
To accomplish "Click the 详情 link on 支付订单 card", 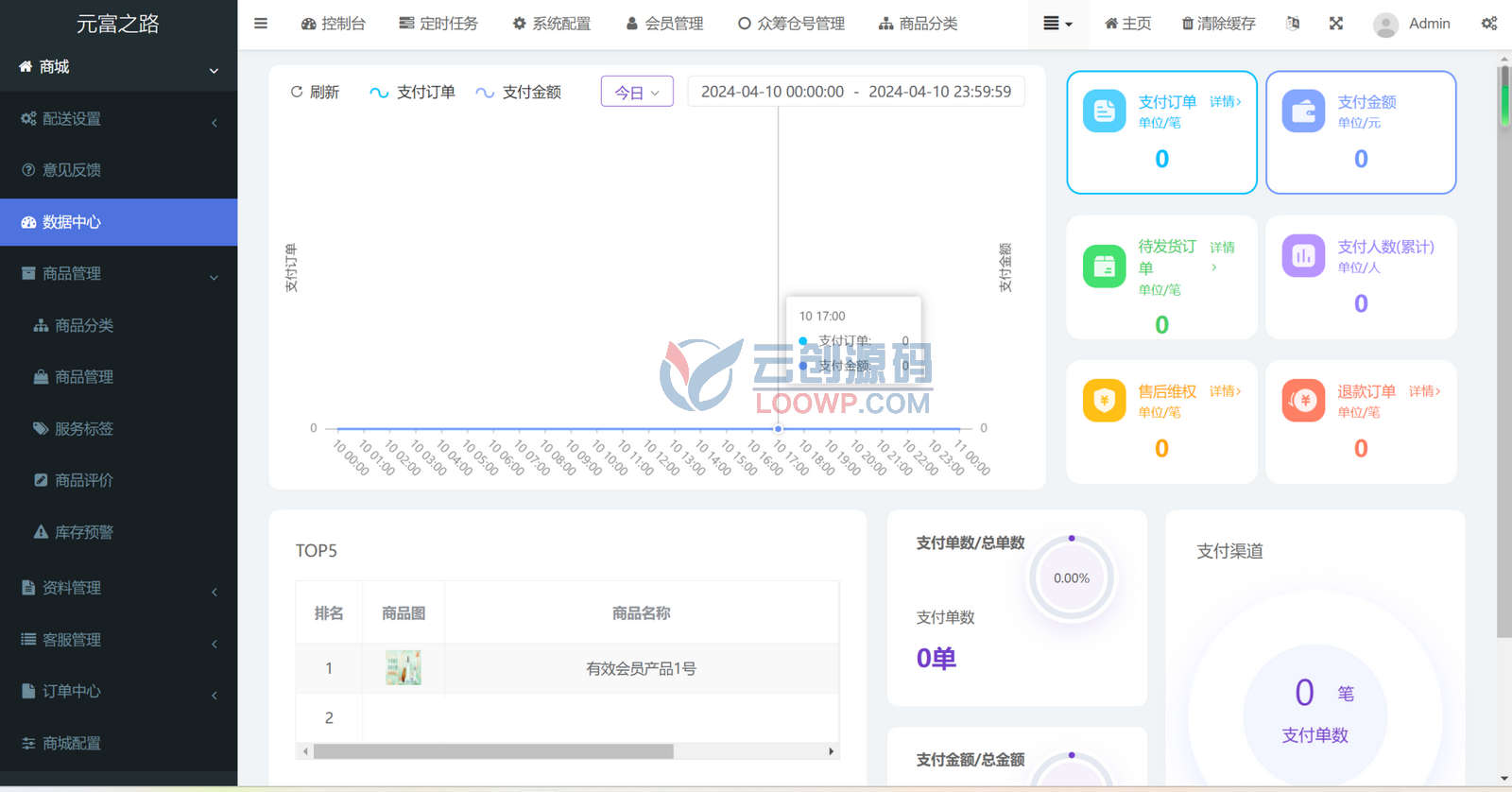I will pos(1226,102).
